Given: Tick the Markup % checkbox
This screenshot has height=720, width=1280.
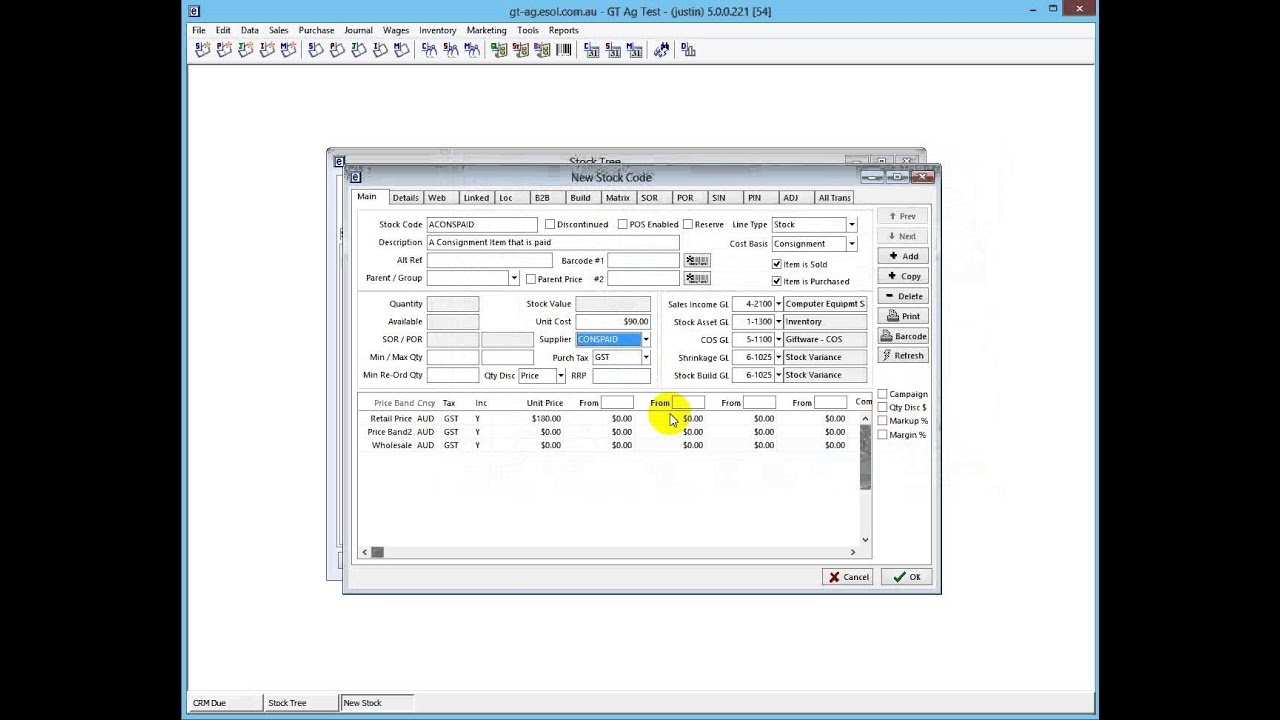Looking at the screenshot, I should coord(882,420).
